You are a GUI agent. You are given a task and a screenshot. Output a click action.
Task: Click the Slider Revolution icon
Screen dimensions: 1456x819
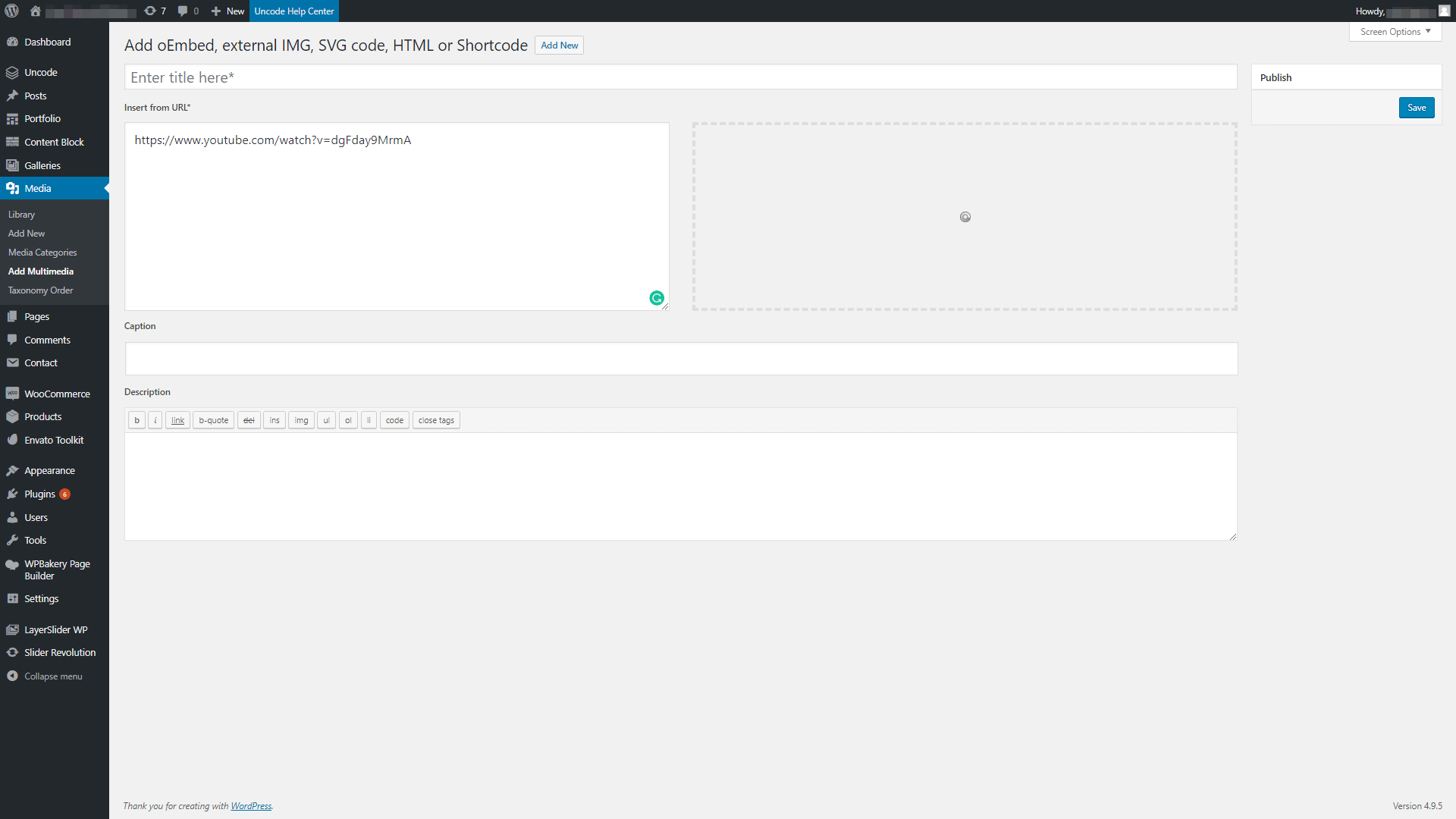pos(12,652)
